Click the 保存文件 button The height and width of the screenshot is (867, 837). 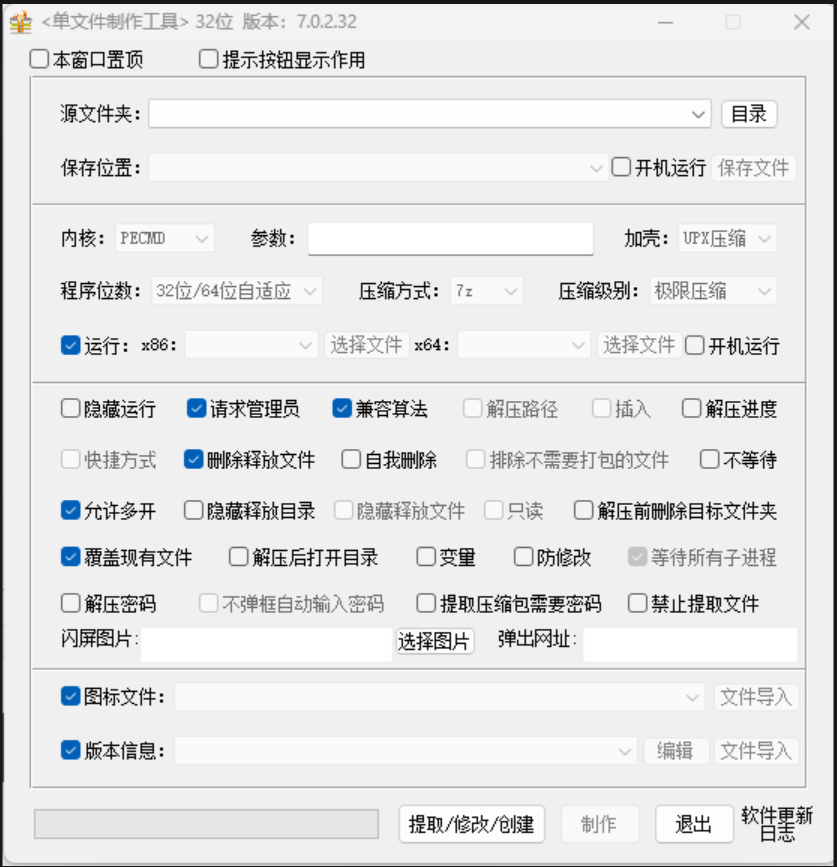754,168
